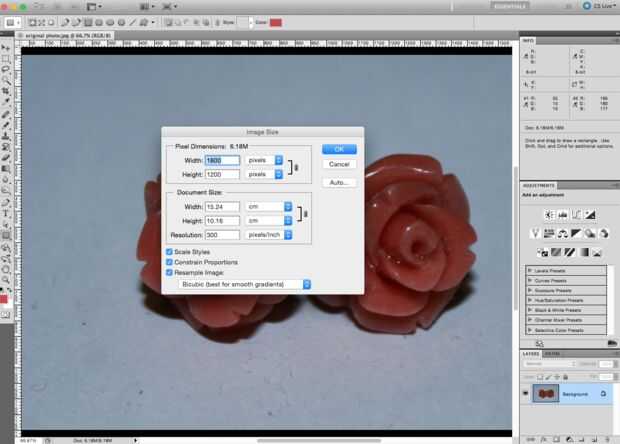
Task: Add a Channel Mixer adjustment
Action: click(x=604, y=234)
